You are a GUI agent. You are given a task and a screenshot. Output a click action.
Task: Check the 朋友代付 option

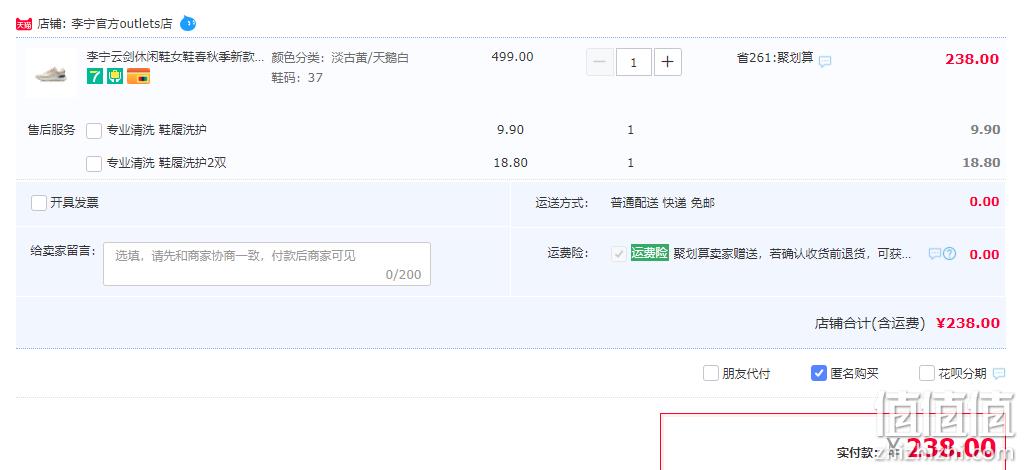coord(711,373)
